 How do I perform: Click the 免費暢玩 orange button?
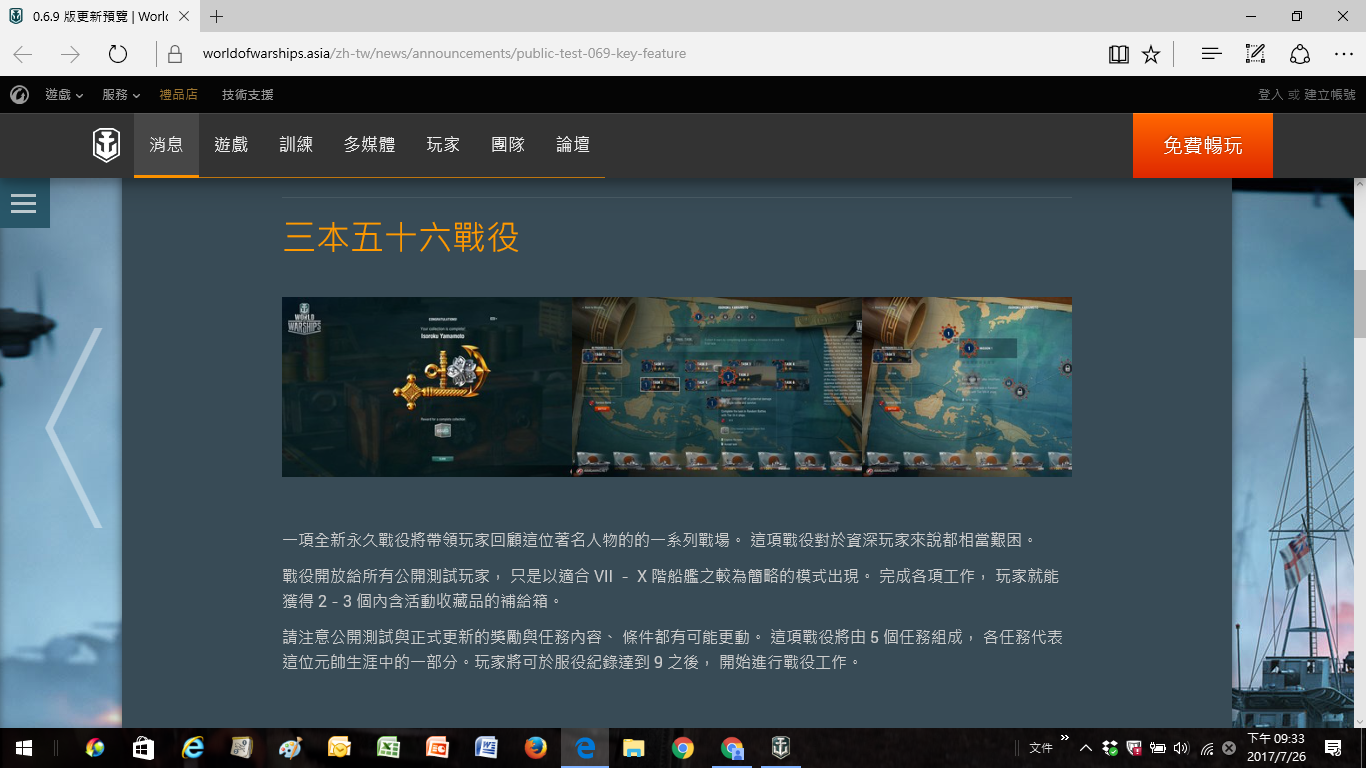(x=1202, y=145)
